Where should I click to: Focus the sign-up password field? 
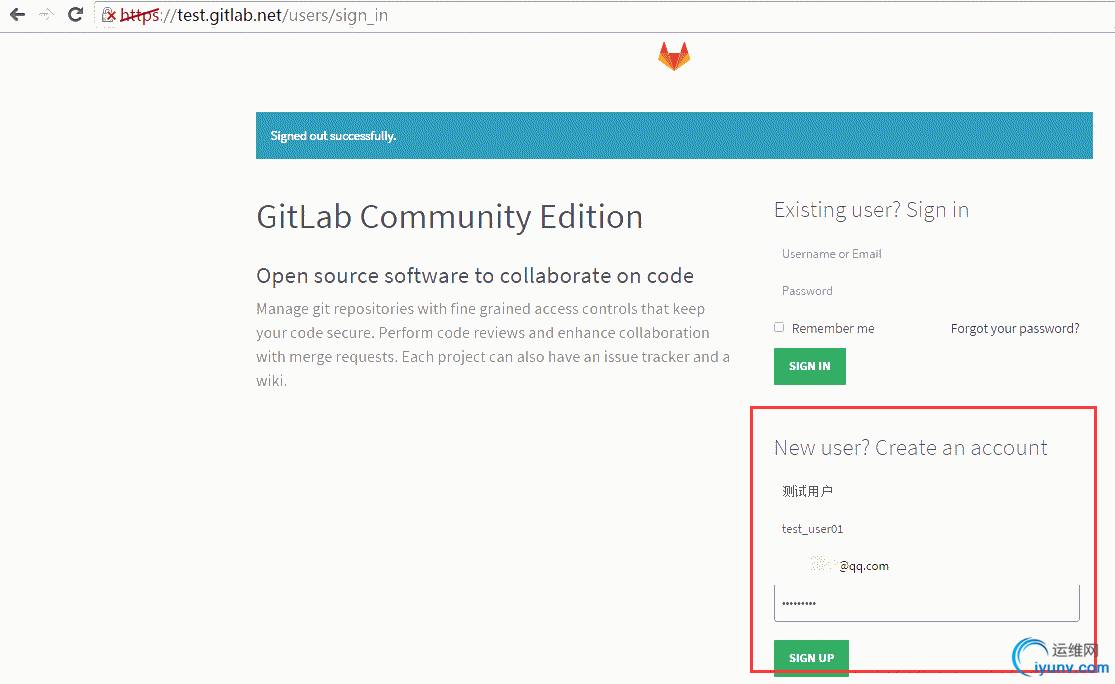(927, 603)
